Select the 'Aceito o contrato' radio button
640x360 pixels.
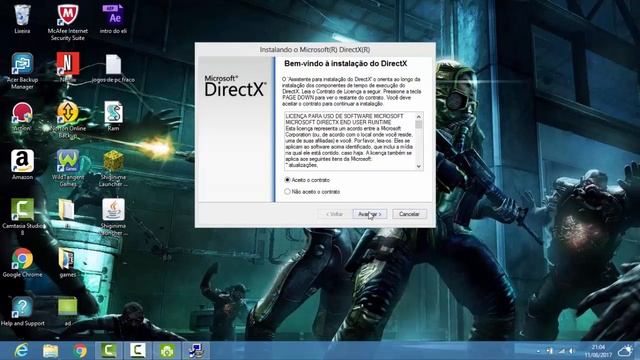pyautogui.click(x=287, y=180)
